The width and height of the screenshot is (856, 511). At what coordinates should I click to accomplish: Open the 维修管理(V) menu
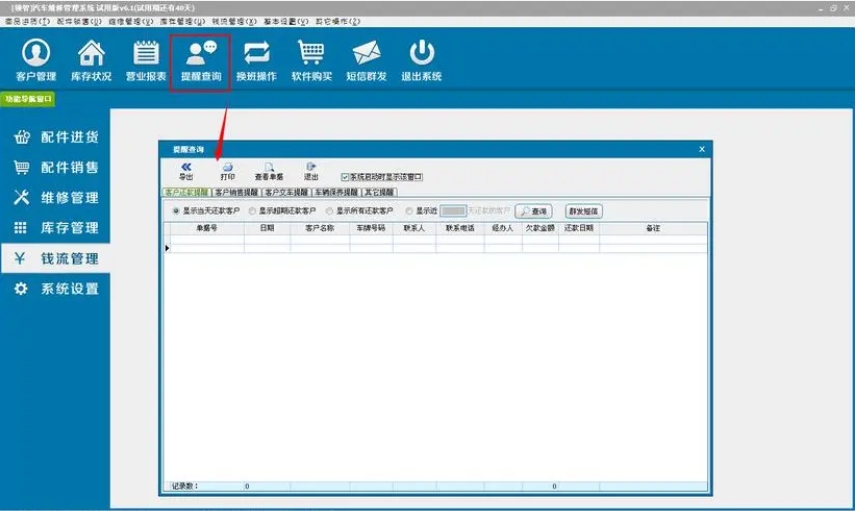tap(130, 21)
